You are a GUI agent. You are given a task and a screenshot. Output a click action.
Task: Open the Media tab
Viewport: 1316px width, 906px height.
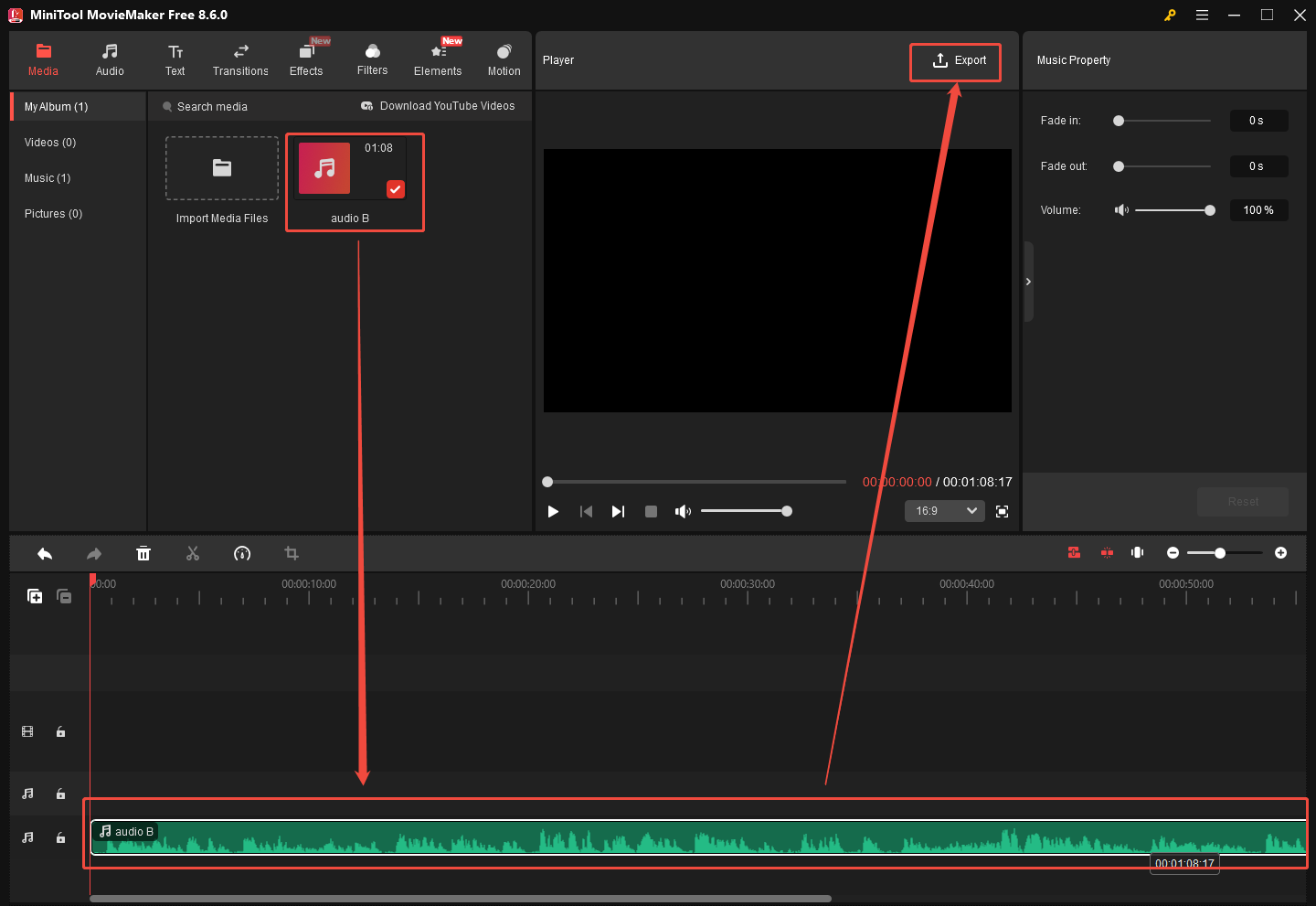point(43,60)
